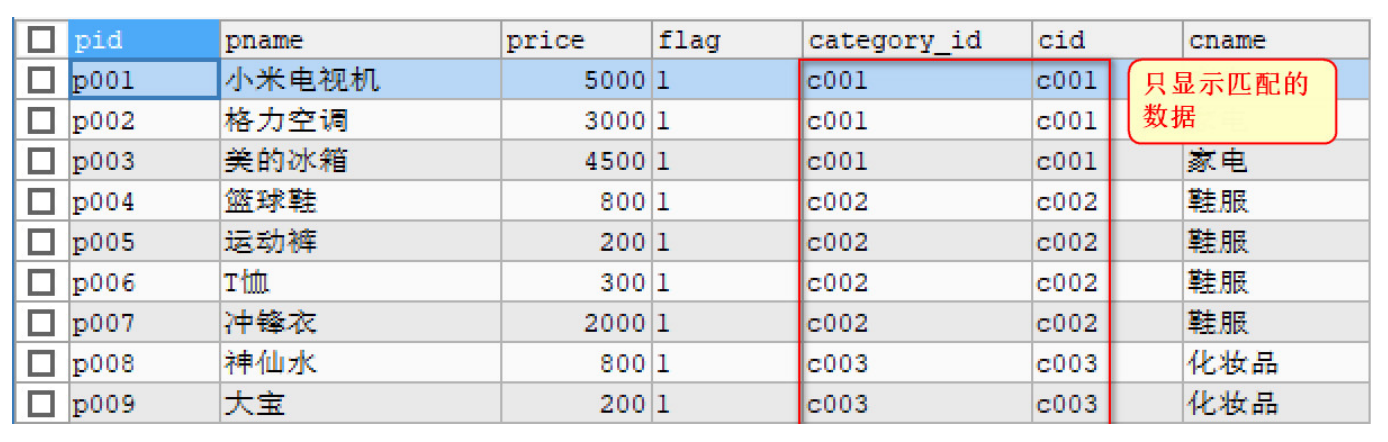Select the category_id column header
1388x442 pixels.
[917, 40]
